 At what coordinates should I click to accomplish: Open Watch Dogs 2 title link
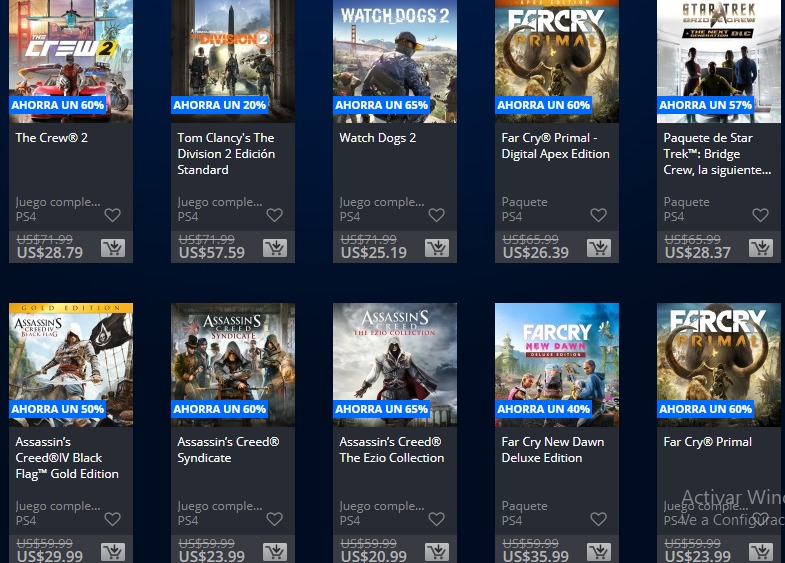pyautogui.click(x=377, y=138)
